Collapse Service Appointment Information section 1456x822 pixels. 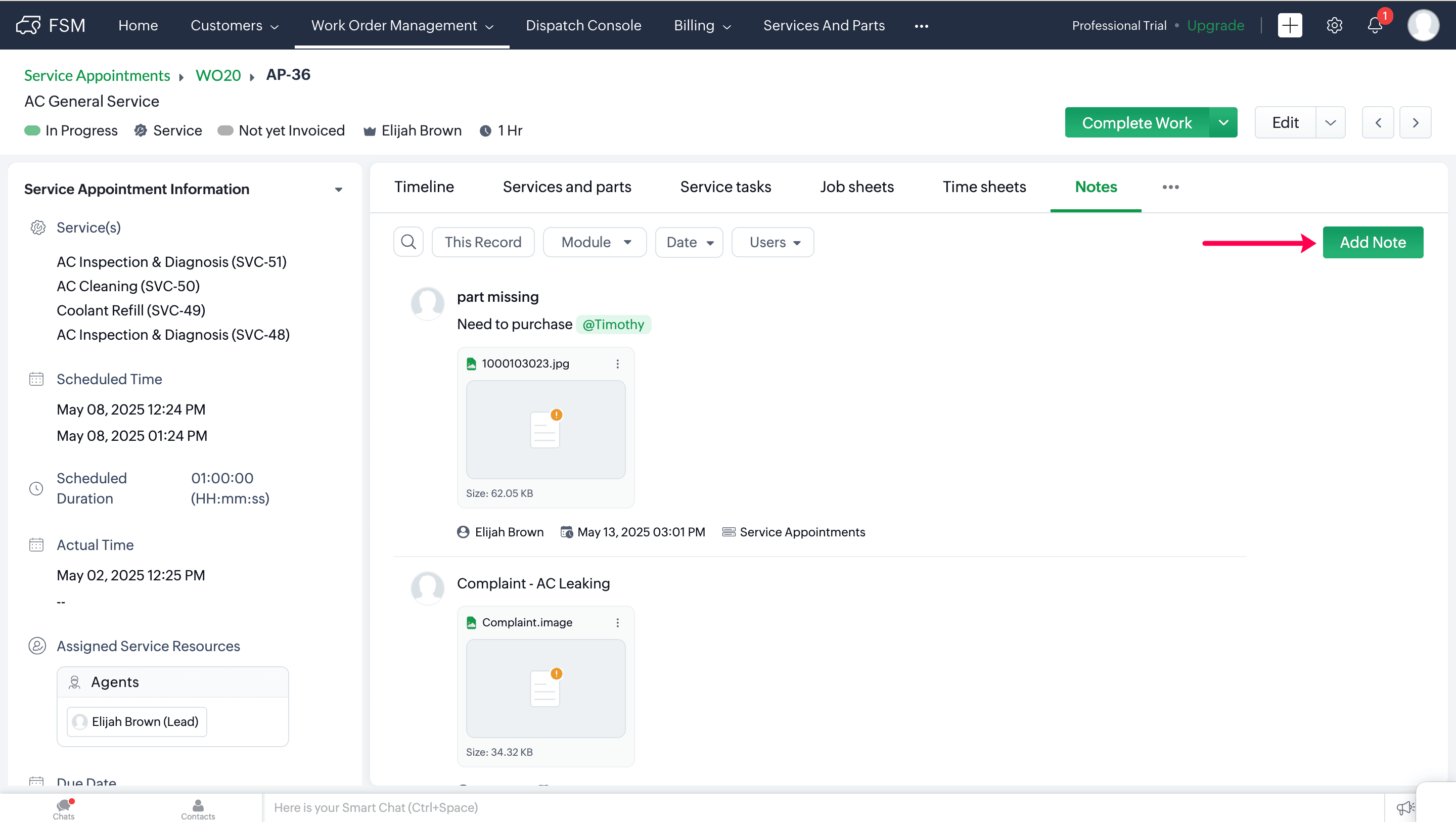[x=339, y=190]
